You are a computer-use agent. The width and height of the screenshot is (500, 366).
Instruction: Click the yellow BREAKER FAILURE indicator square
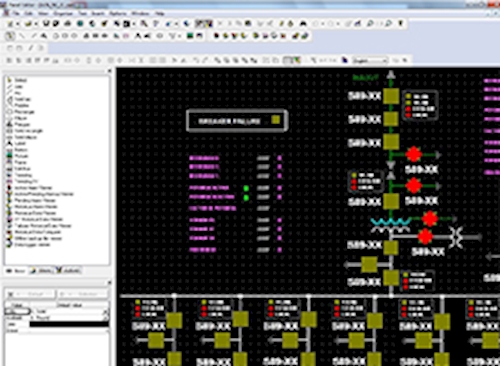(276, 120)
